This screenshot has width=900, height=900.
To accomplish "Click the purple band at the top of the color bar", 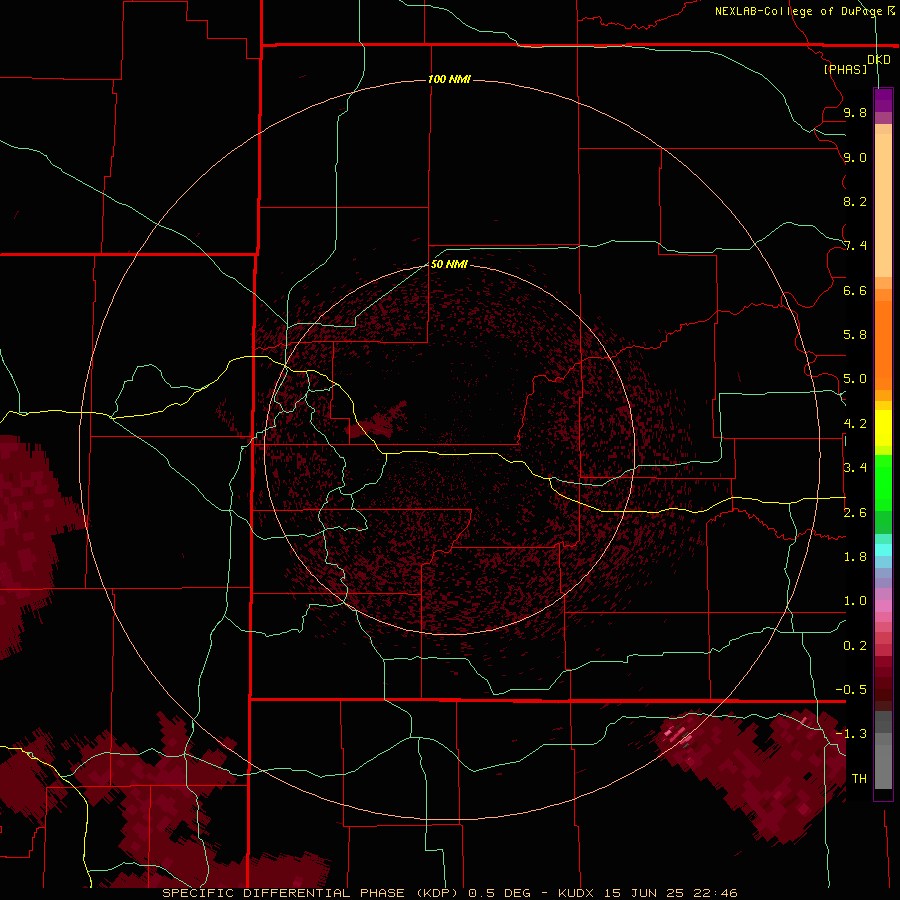I will pos(883,100).
